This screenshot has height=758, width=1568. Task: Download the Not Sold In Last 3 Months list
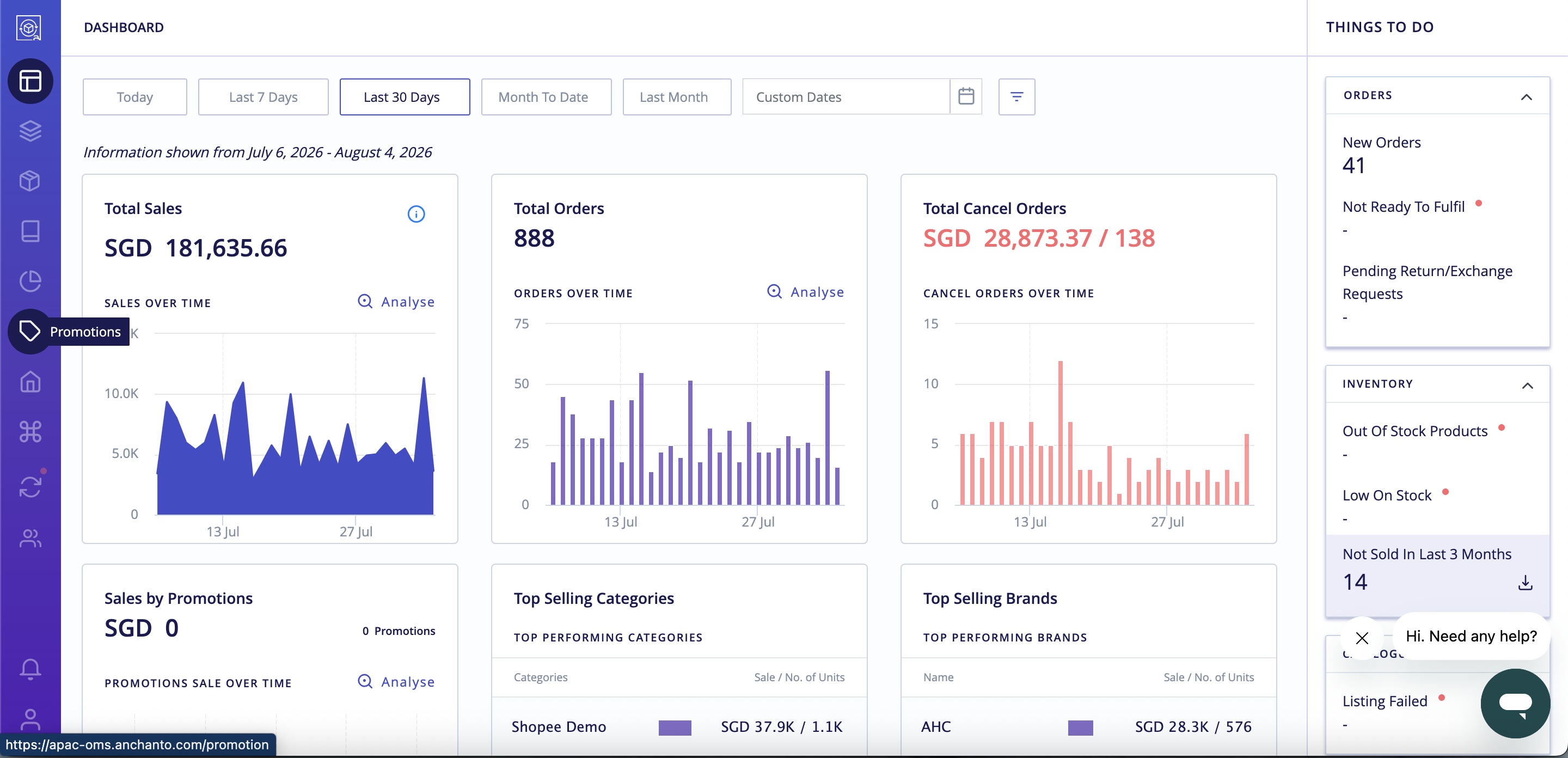[1525, 582]
